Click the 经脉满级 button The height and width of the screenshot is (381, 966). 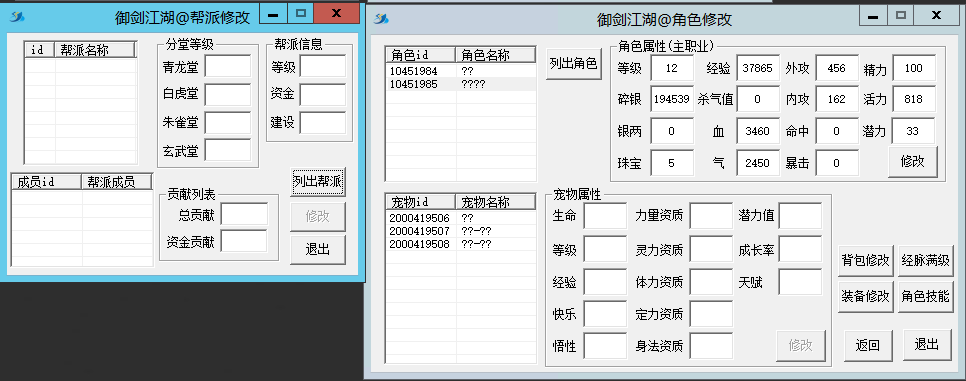(x=925, y=260)
